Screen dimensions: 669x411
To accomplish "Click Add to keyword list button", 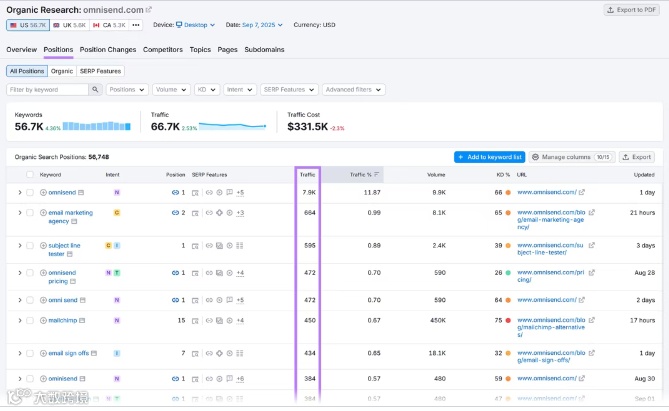I will (x=489, y=157).
